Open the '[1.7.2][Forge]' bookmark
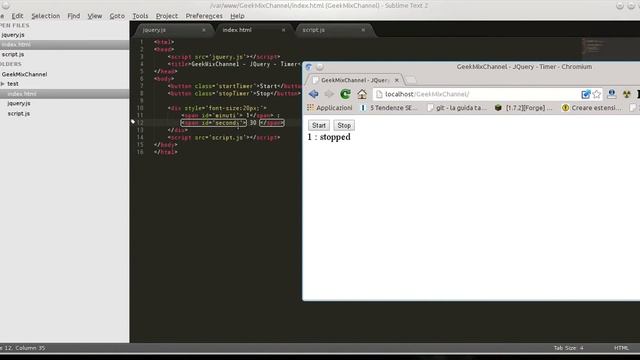 524,108
